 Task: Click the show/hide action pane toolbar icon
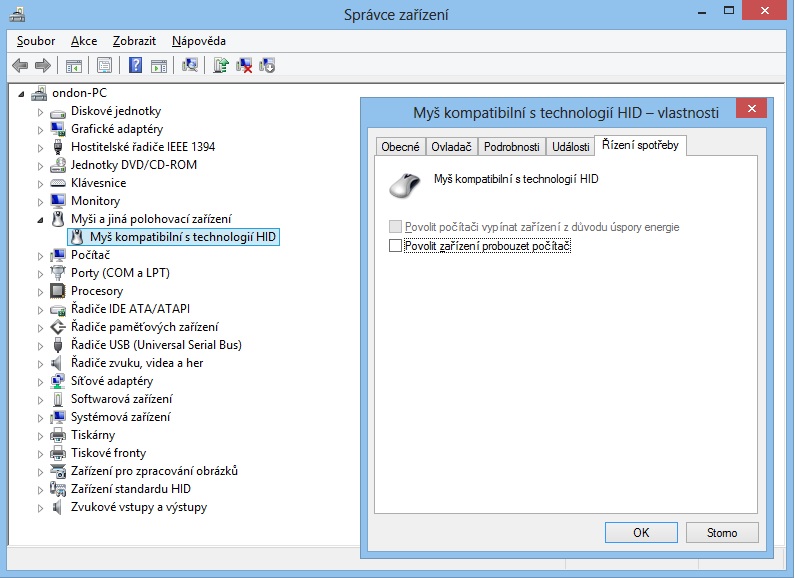coord(159,65)
